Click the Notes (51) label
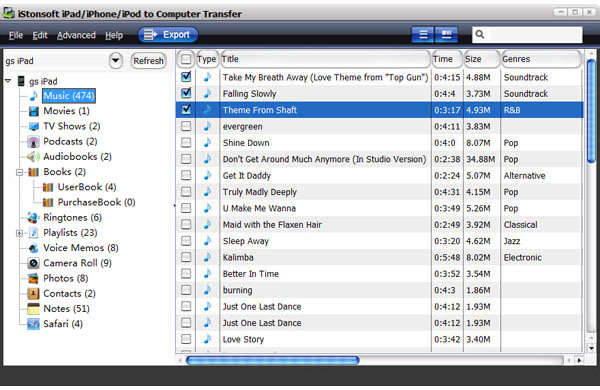This screenshot has height=390, width=600. tap(66, 309)
